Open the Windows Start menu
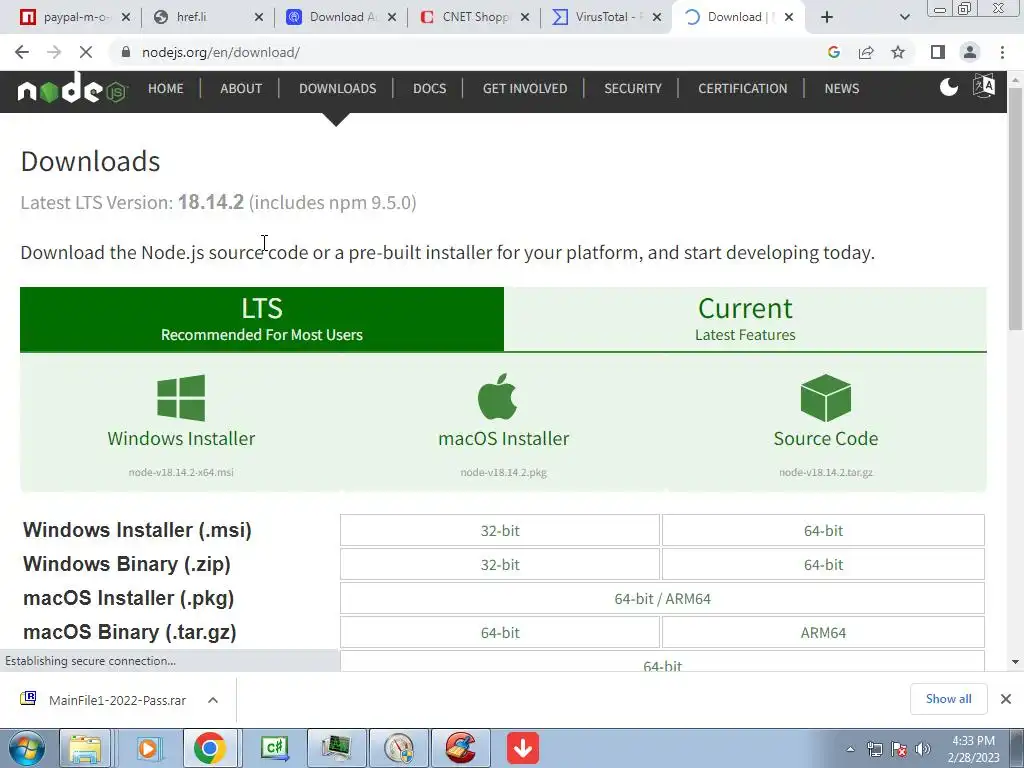Image resolution: width=1024 pixels, height=768 pixels. tap(27, 748)
